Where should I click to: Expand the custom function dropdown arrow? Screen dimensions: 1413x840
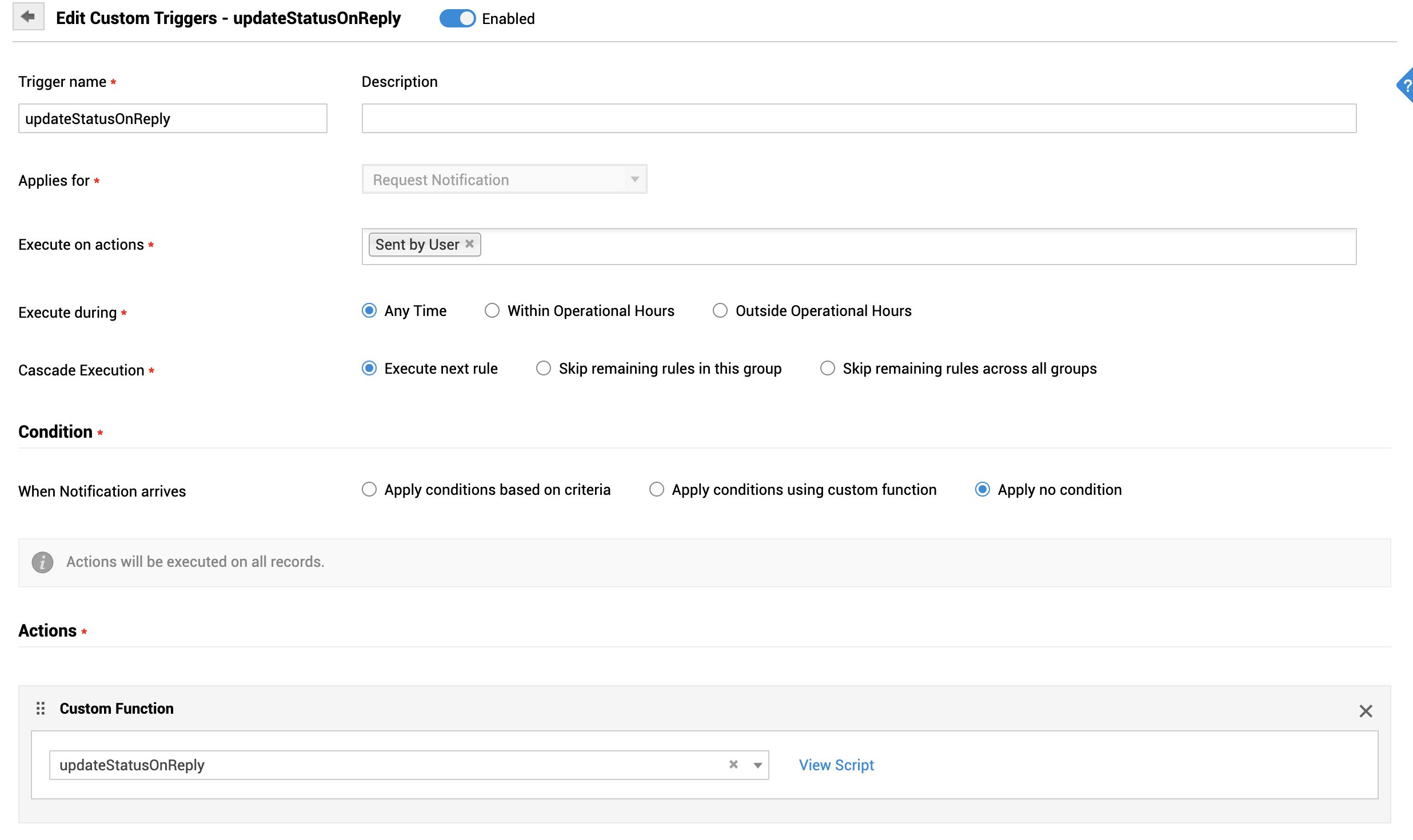coord(757,765)
